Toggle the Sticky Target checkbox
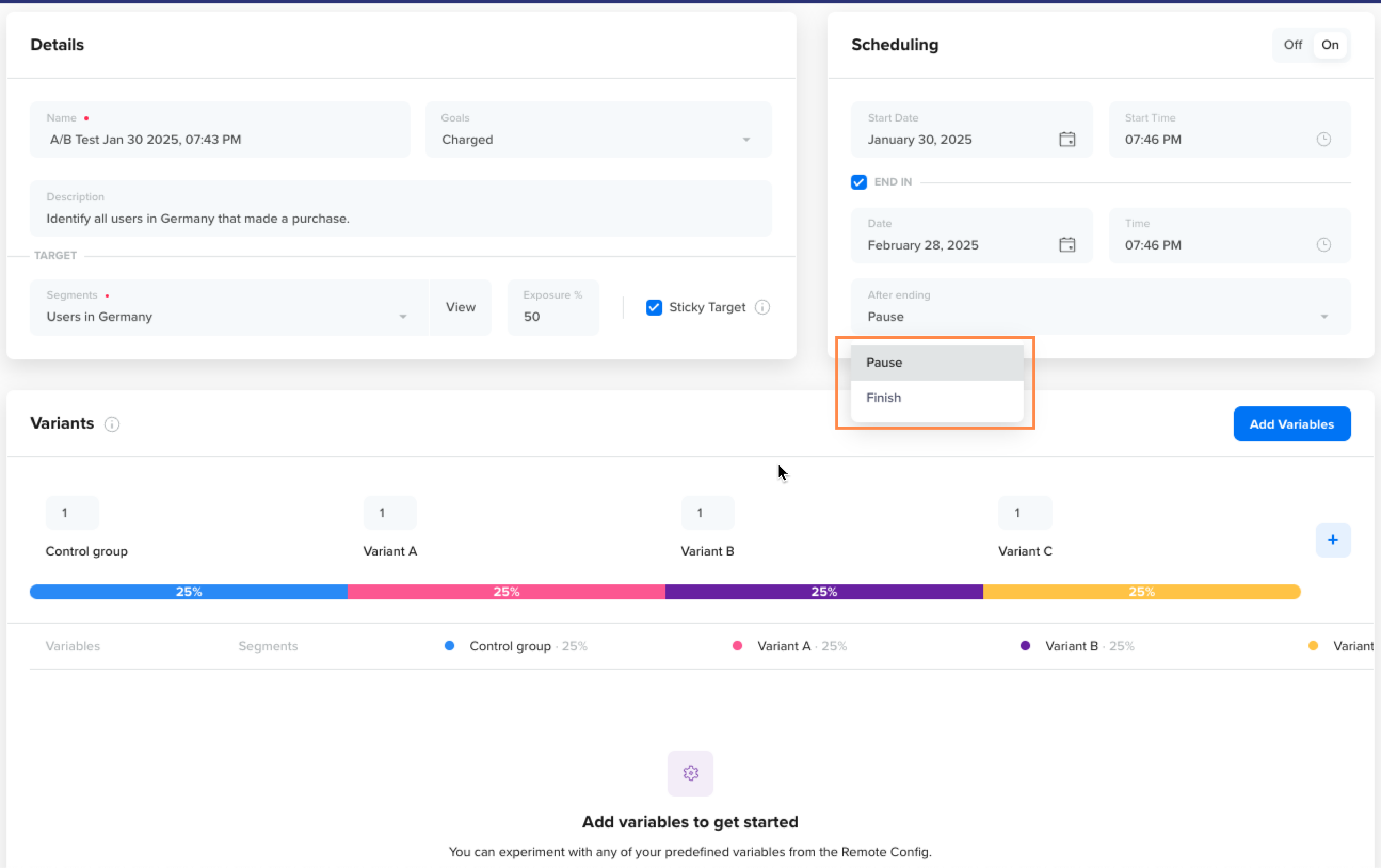Image resolution: width=1381 pixels, height=868 pixels. pyautogui.click(x=654, y=307)
